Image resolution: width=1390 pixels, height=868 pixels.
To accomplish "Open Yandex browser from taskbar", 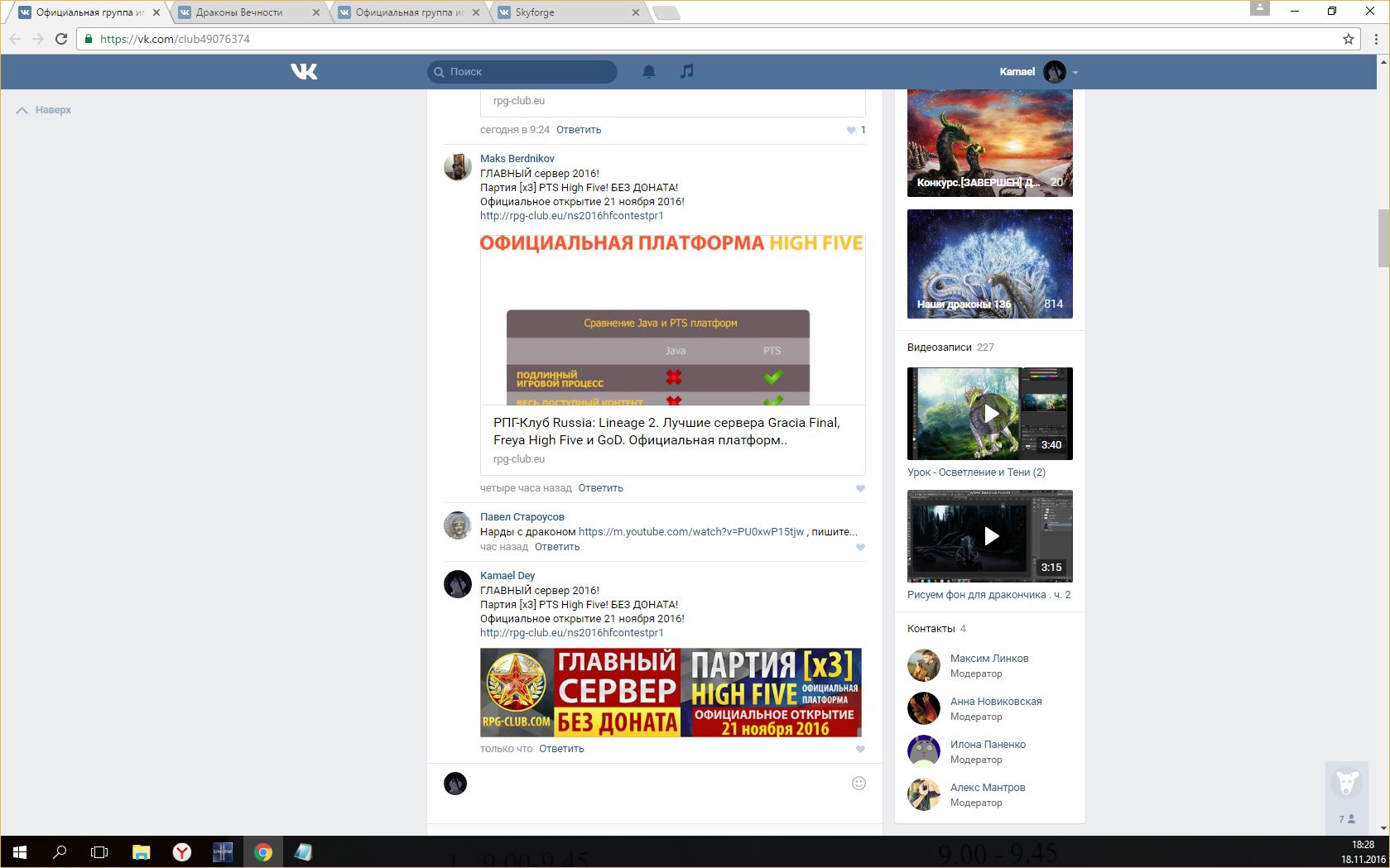I will click(181, 851).
